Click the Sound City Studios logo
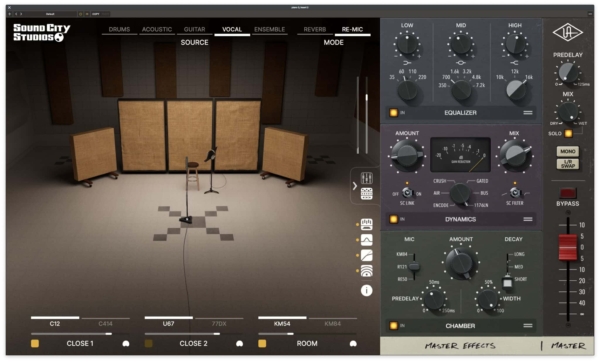The width and height of the screenshot is (600, 362). click(42, 33)
